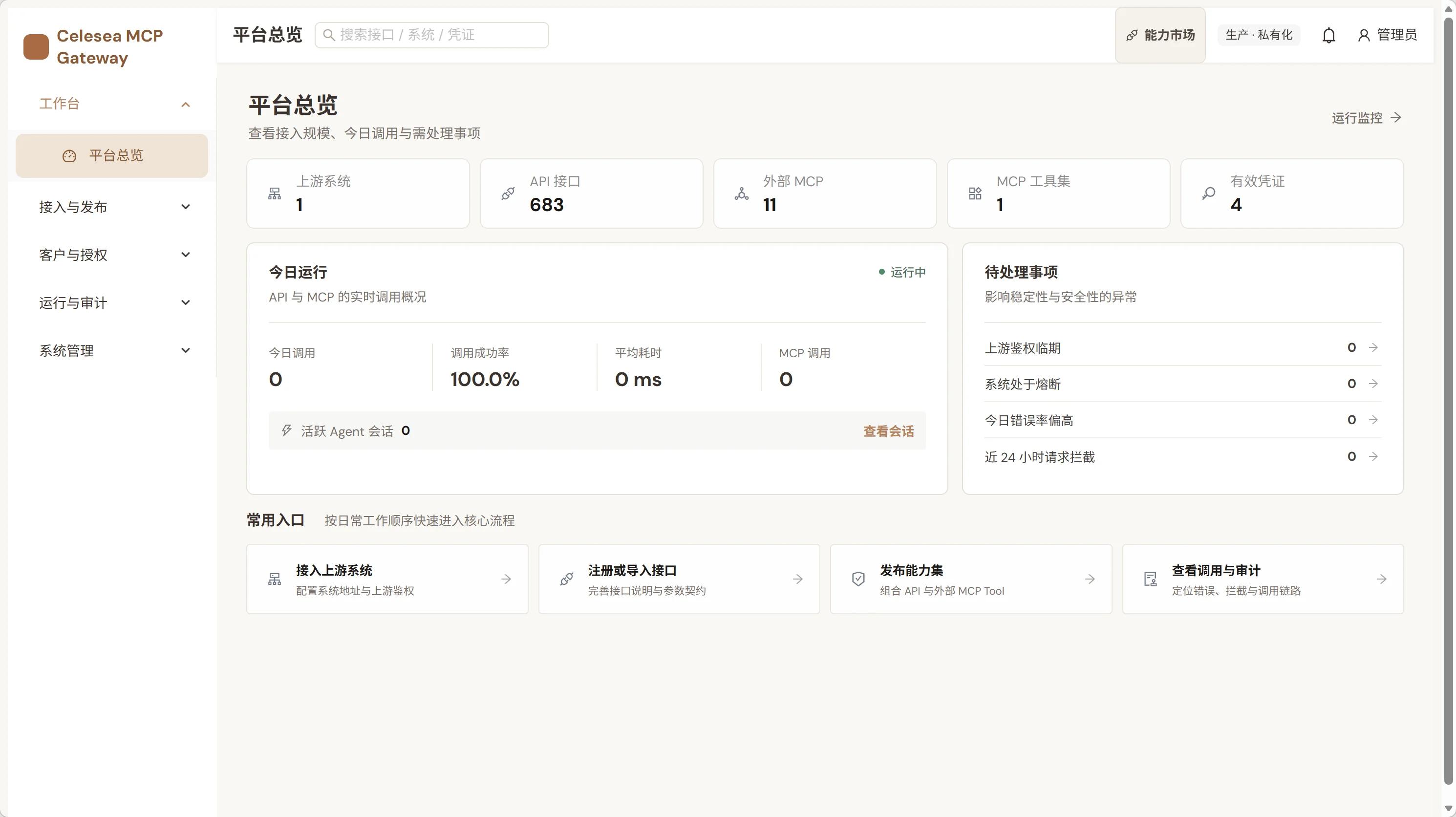Click the 生产 · 私有化 environment tag

click(x=1259, y=35)
